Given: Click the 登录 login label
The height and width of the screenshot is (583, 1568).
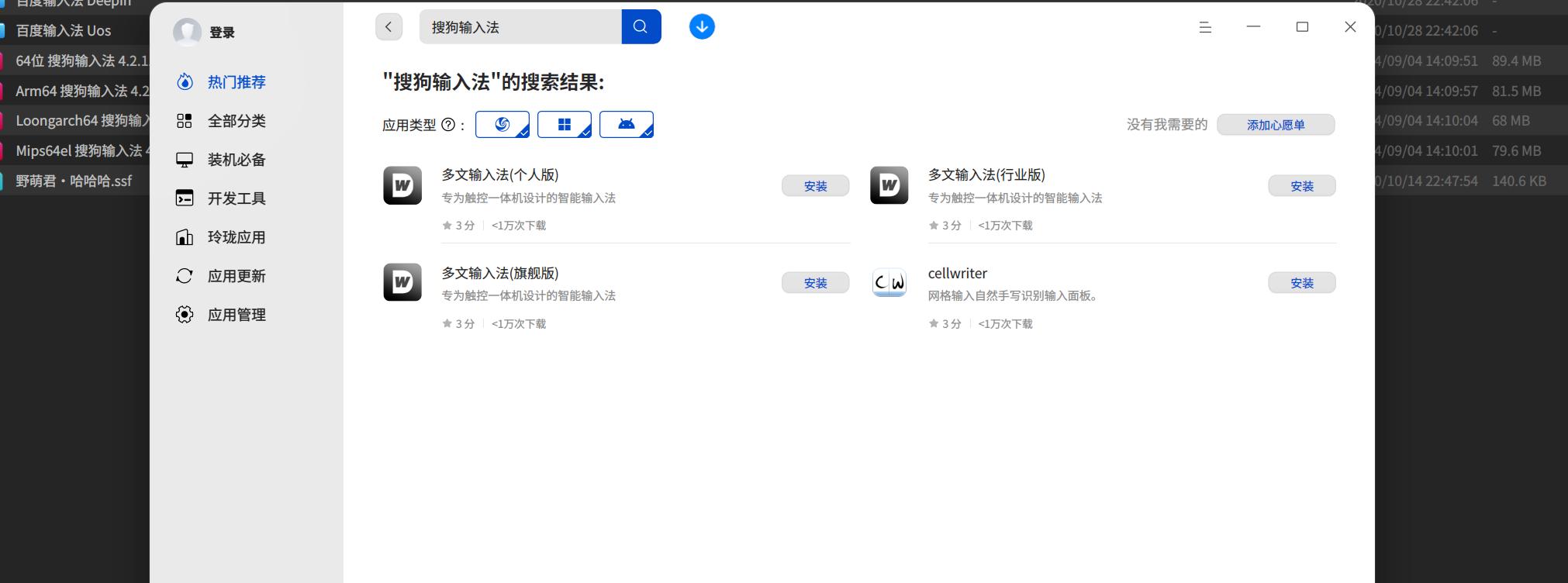Looking at the screenshot, I should tap(222, 33).
